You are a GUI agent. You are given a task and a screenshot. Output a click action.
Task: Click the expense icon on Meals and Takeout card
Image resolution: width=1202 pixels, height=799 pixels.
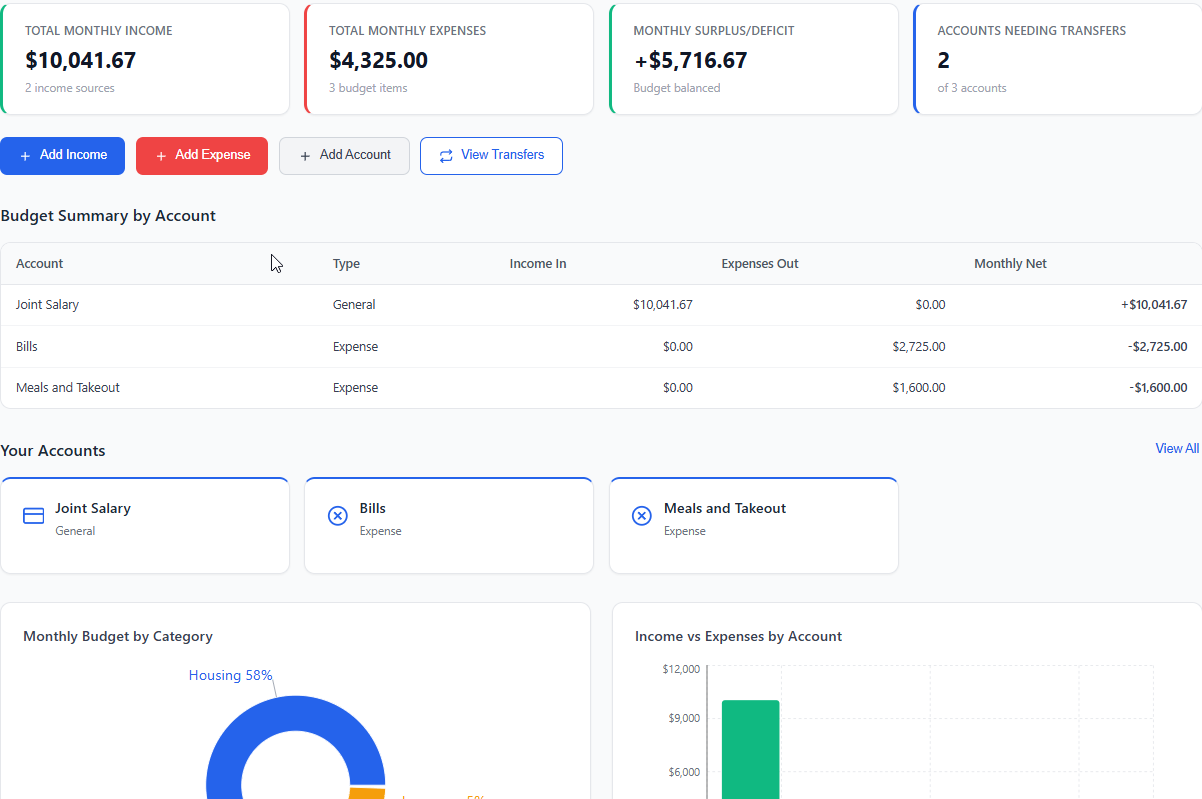coord(641,515)
